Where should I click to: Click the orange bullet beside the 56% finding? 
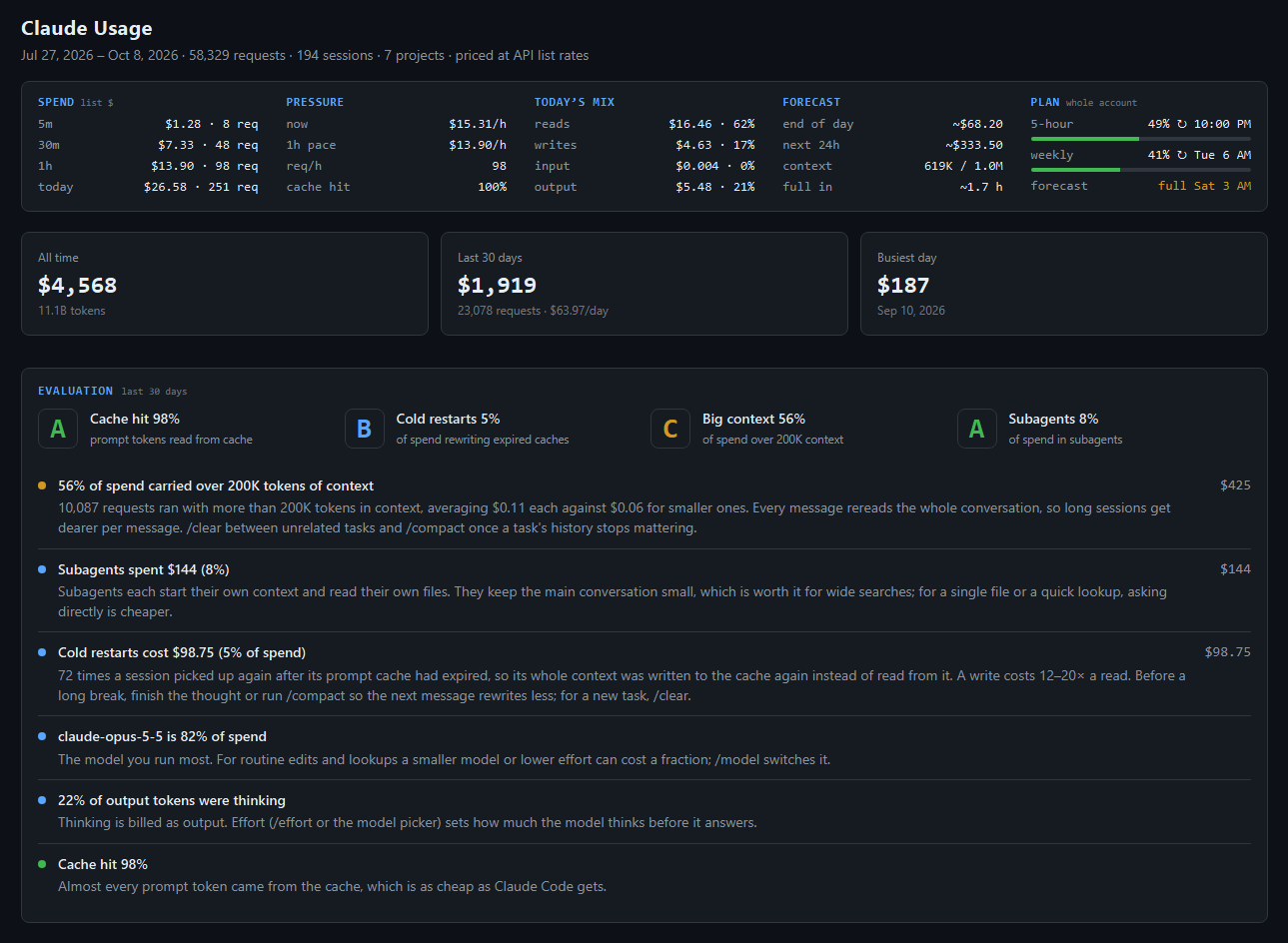(42, 485)
